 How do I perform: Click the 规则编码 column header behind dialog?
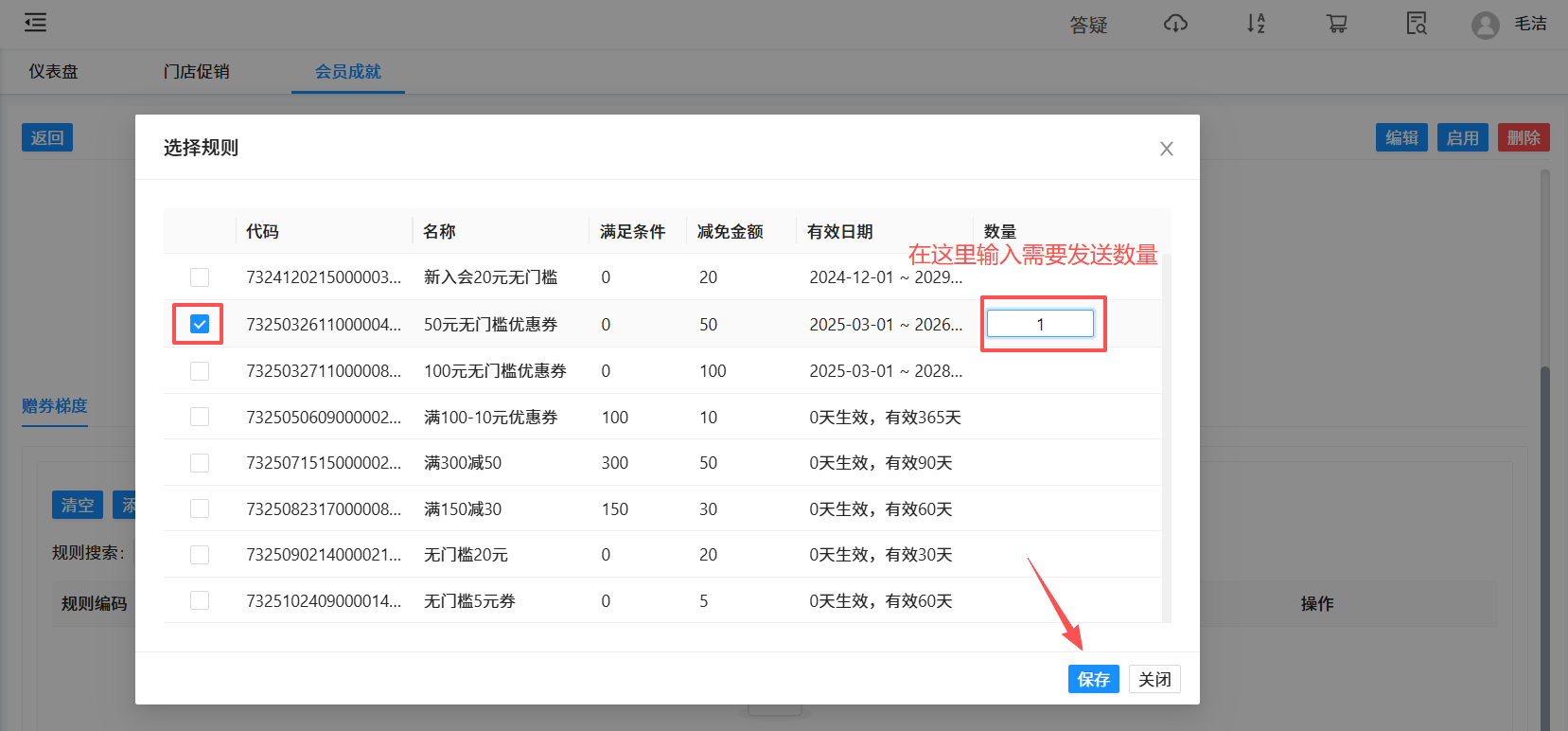coord(94,603)
